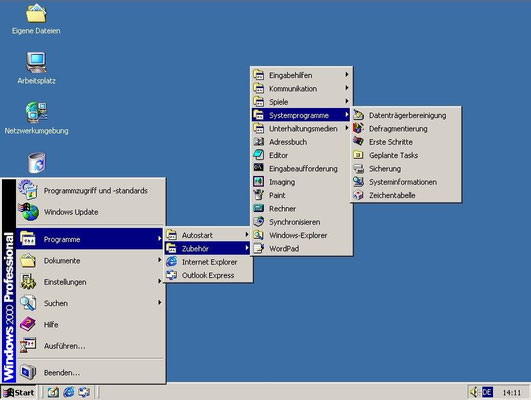Select Dokumente in the Start menu
Screen dimensions: 531x400
pyautogui.click(x=90, y=260)
